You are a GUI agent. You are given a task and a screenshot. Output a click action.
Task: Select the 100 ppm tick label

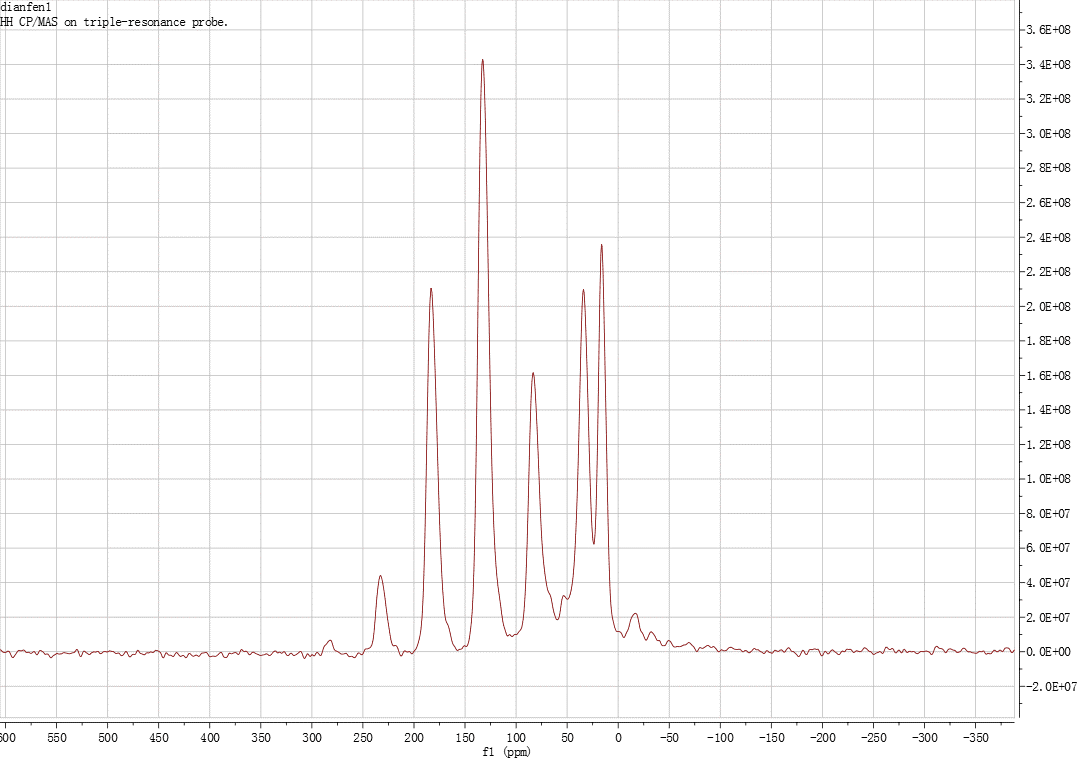click(x=516, y=737)
